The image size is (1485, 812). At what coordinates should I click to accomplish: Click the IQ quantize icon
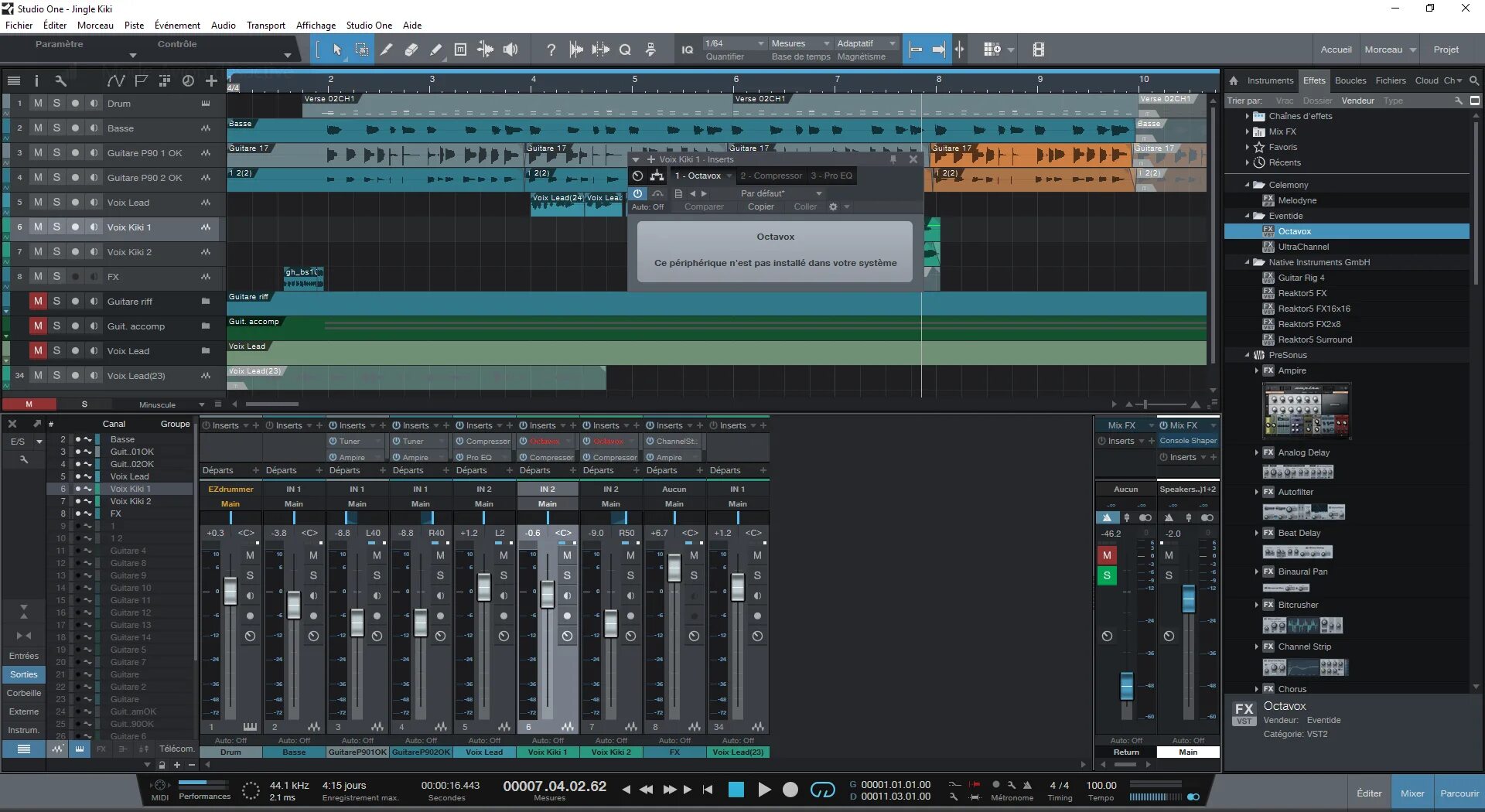click(687, 49)
